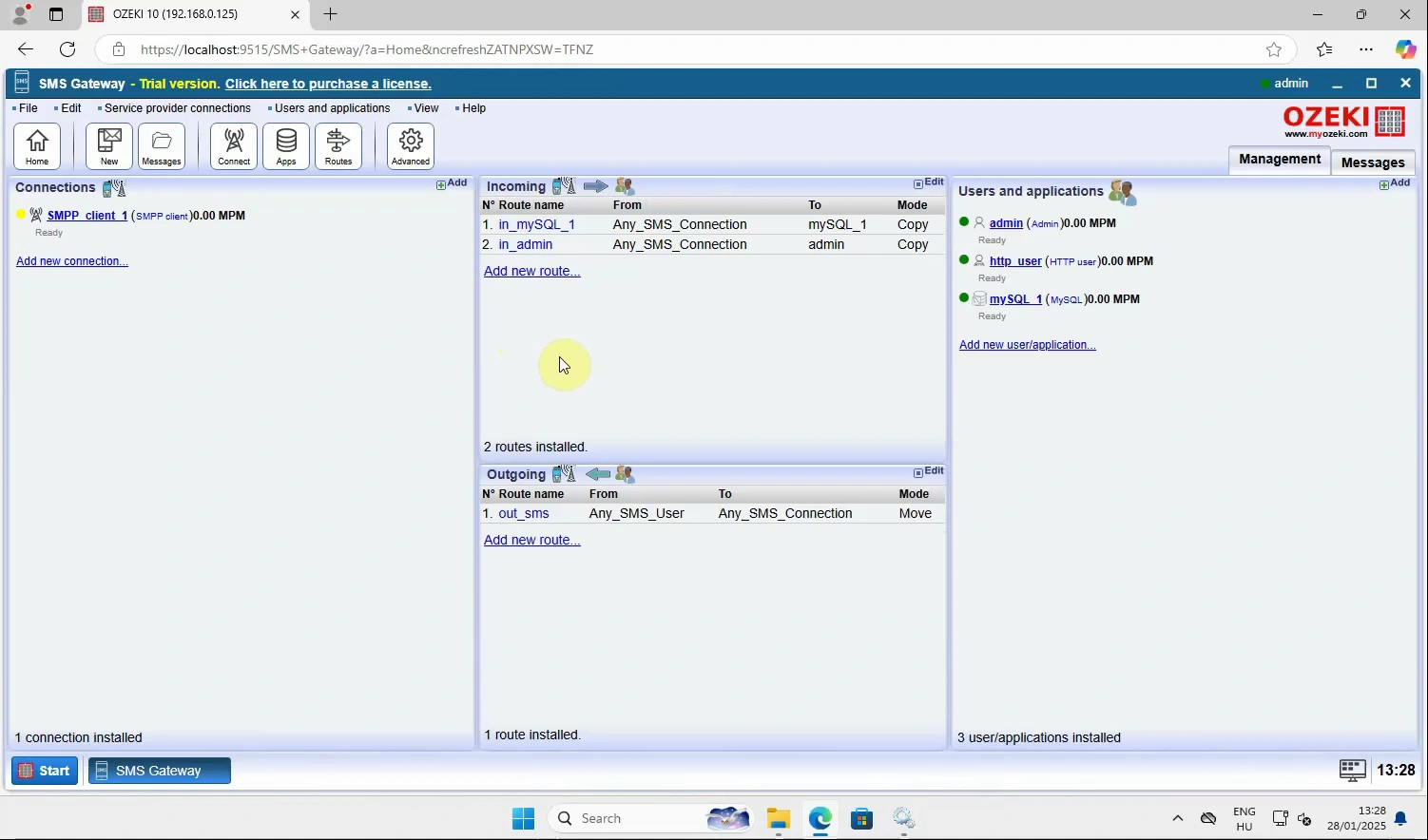Click Edit button in Incoming panel
This screenshot has height=840, width=1428.
[x=929, y=182]
